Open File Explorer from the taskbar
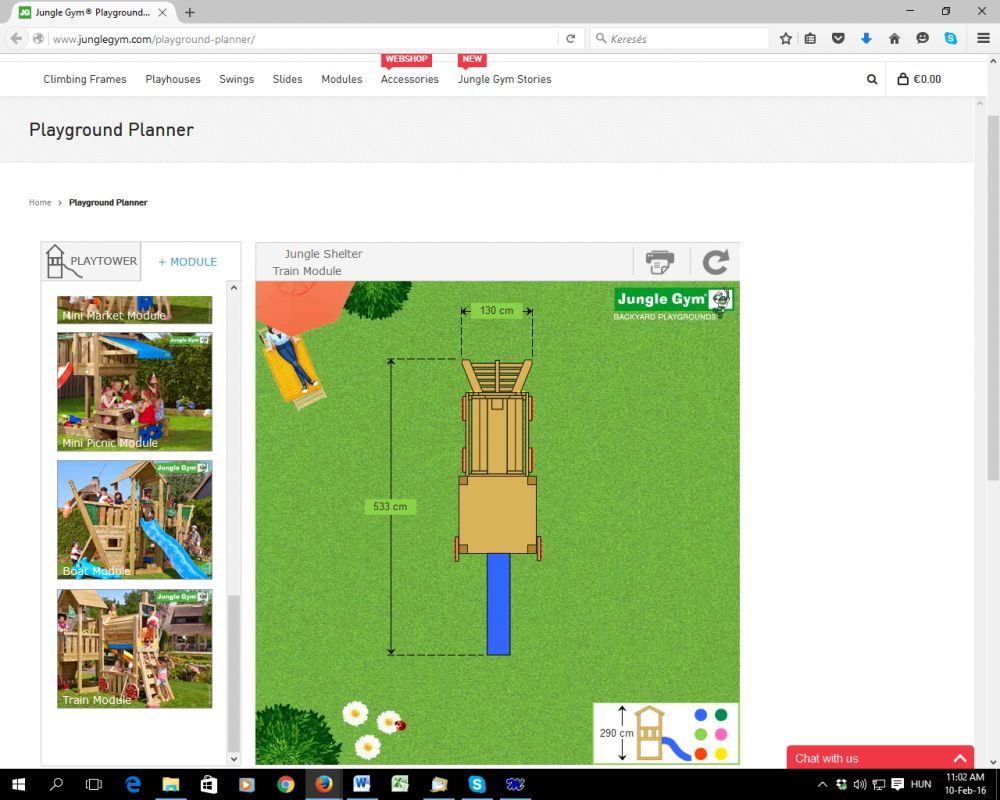 170,784
